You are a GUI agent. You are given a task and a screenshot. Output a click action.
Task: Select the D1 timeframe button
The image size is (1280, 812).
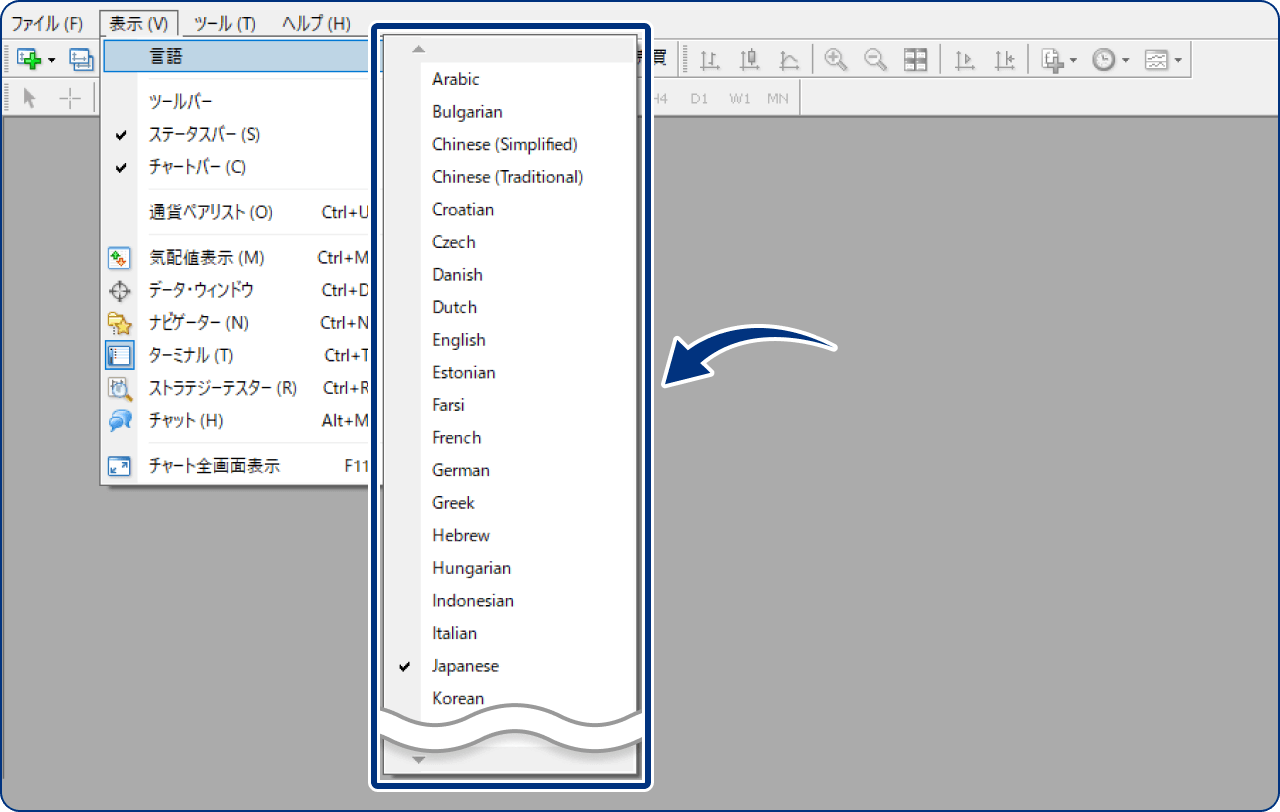point(699,98)
